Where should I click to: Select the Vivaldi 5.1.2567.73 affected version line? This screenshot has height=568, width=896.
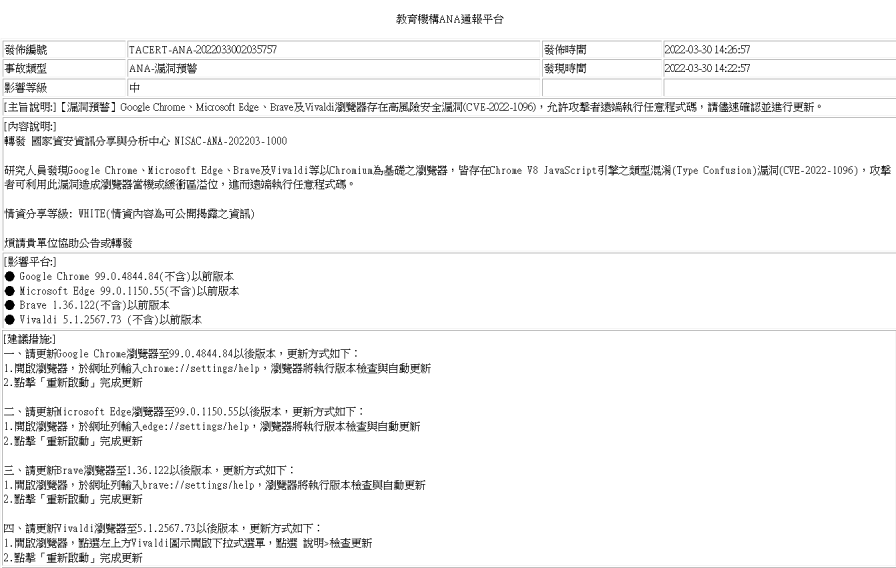pyautogui.click(x=103, y=320)
